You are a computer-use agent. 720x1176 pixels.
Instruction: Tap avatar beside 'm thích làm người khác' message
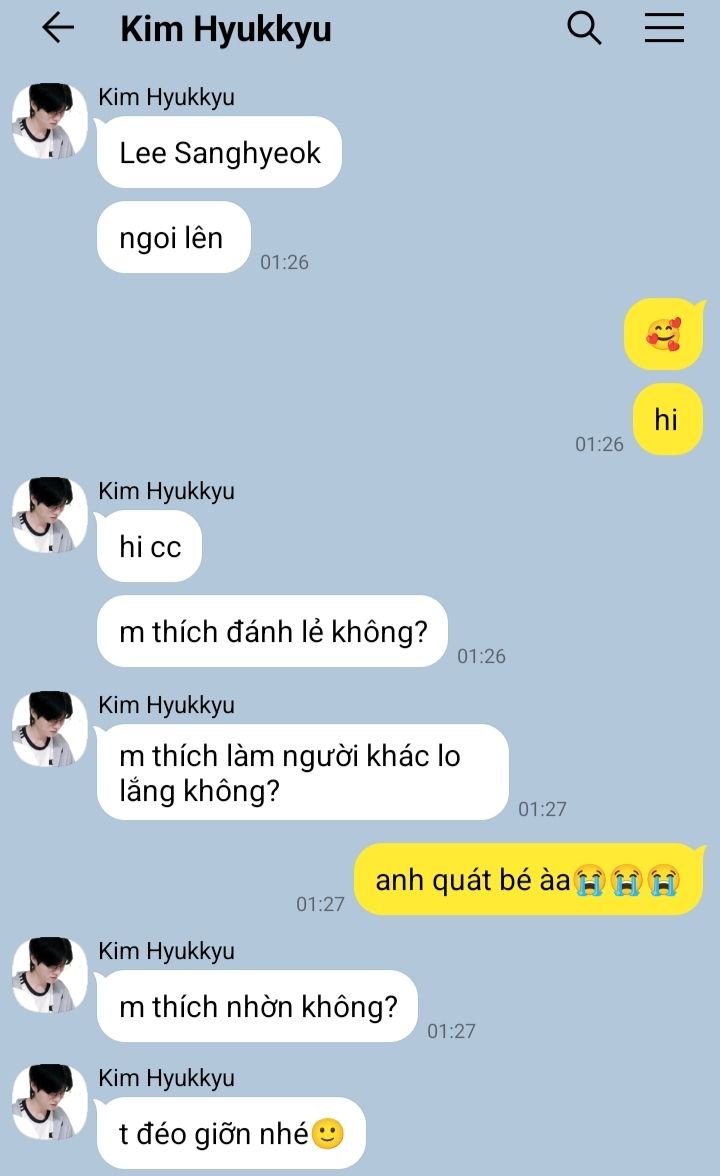click(x=50, y=728)
